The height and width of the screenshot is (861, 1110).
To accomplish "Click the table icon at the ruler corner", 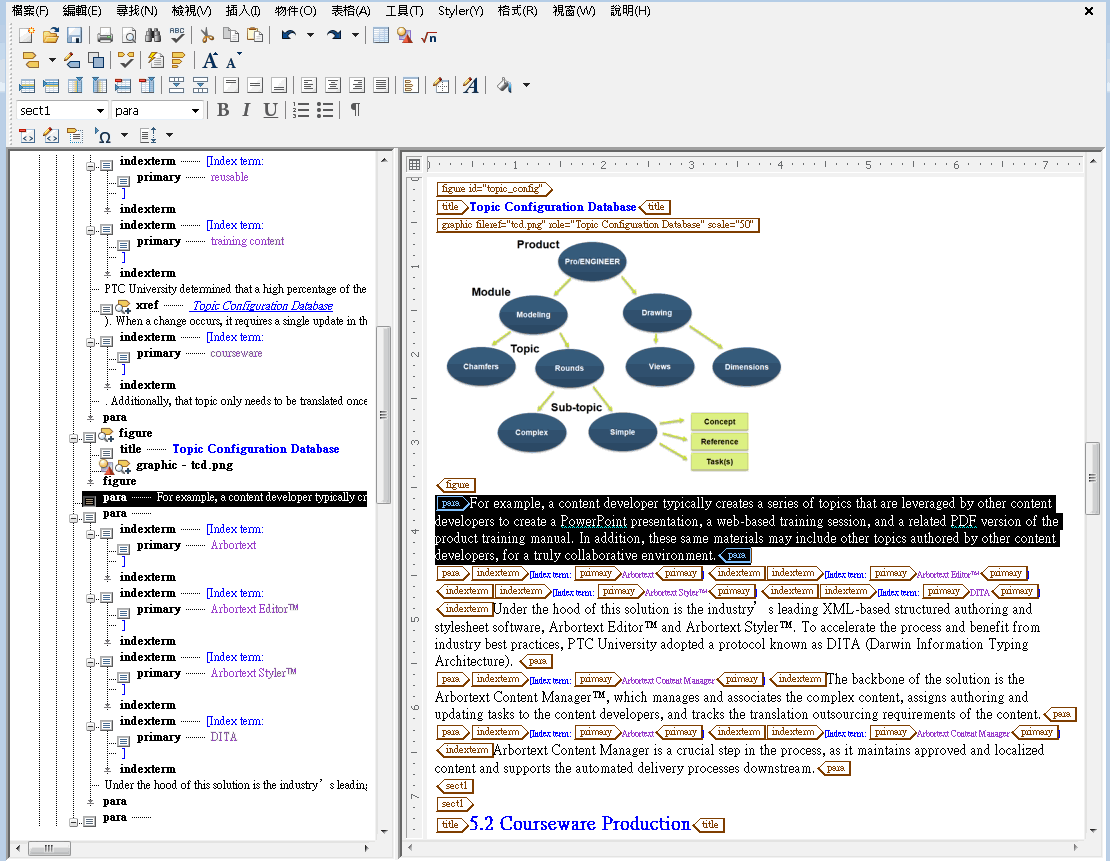I will (x=414, y=164).
